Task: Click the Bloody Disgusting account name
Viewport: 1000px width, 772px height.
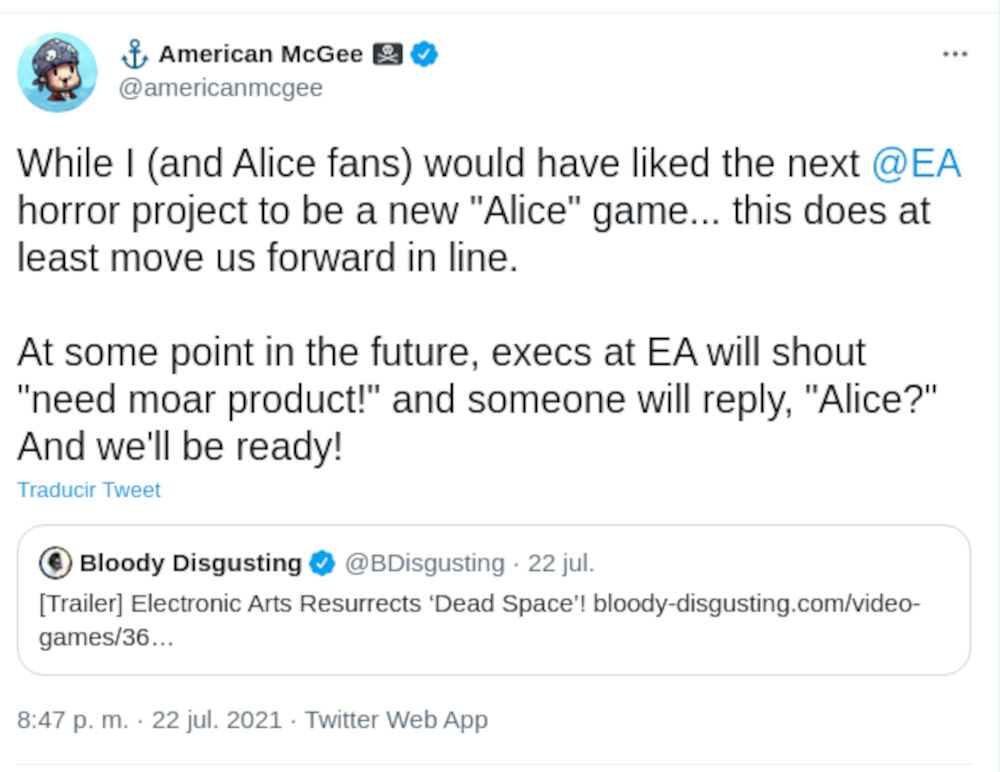Action: coord(190,564)
